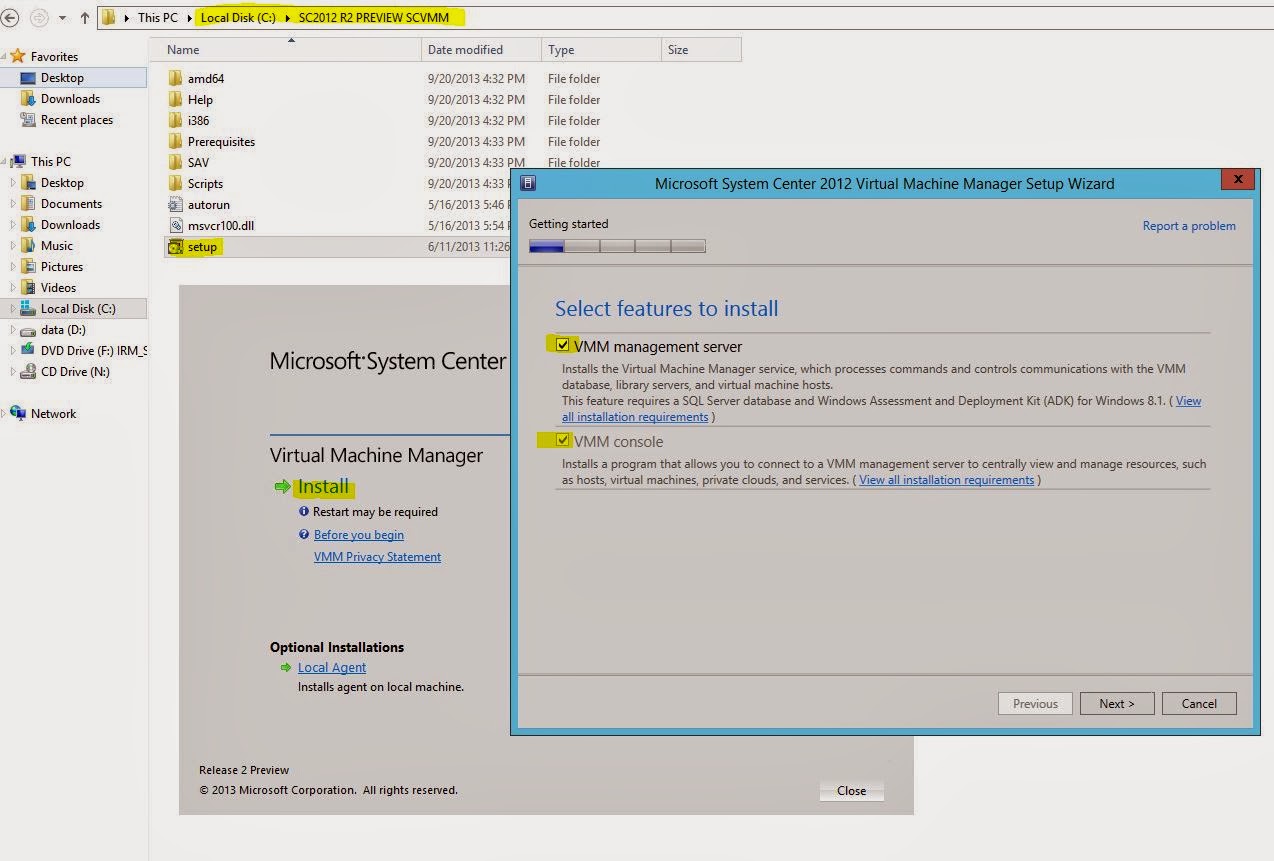1274x861 pixels.
Task: Select Desktop under Favorites in sidebar
Action: click(x=73, y=77)
